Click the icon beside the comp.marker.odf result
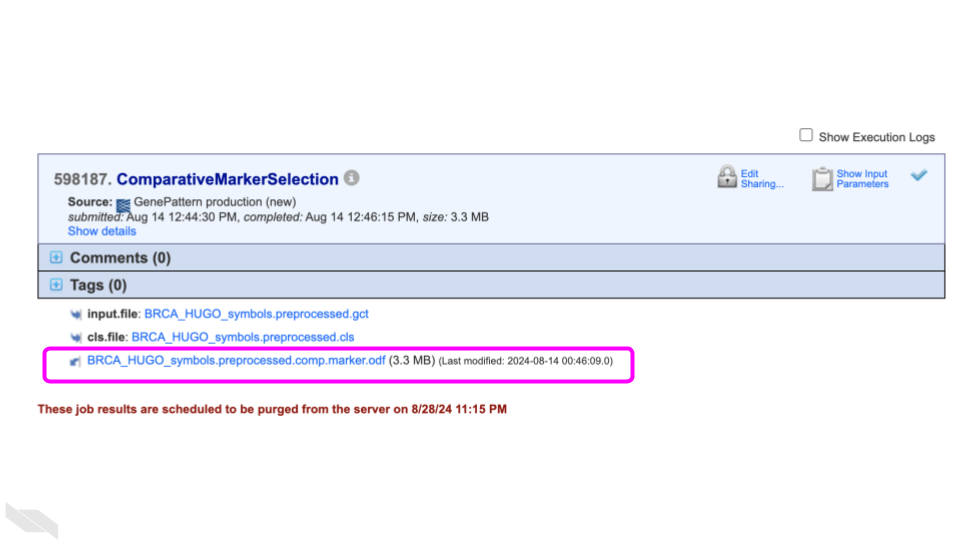 point(75,361)
